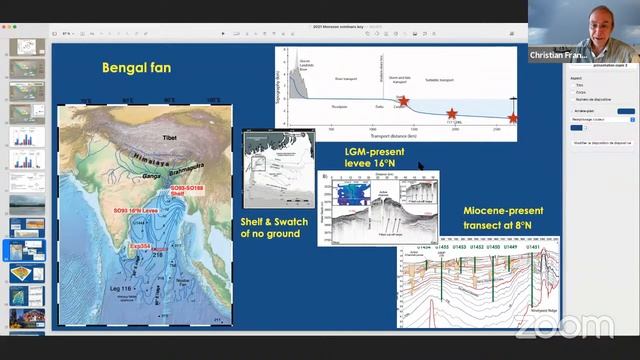Click the Media icon in the toolbar
This screenshot has height=360, width=640.
click(415, 34)
